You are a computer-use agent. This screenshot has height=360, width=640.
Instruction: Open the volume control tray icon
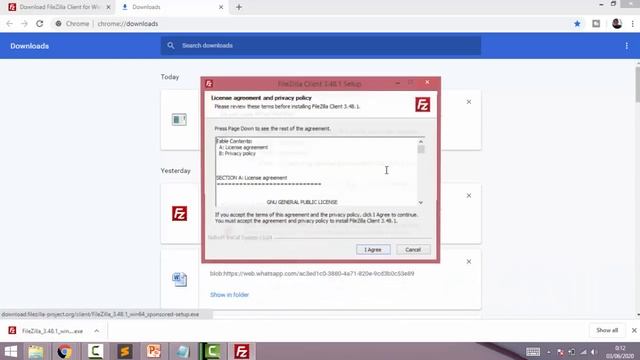[594, 352]
